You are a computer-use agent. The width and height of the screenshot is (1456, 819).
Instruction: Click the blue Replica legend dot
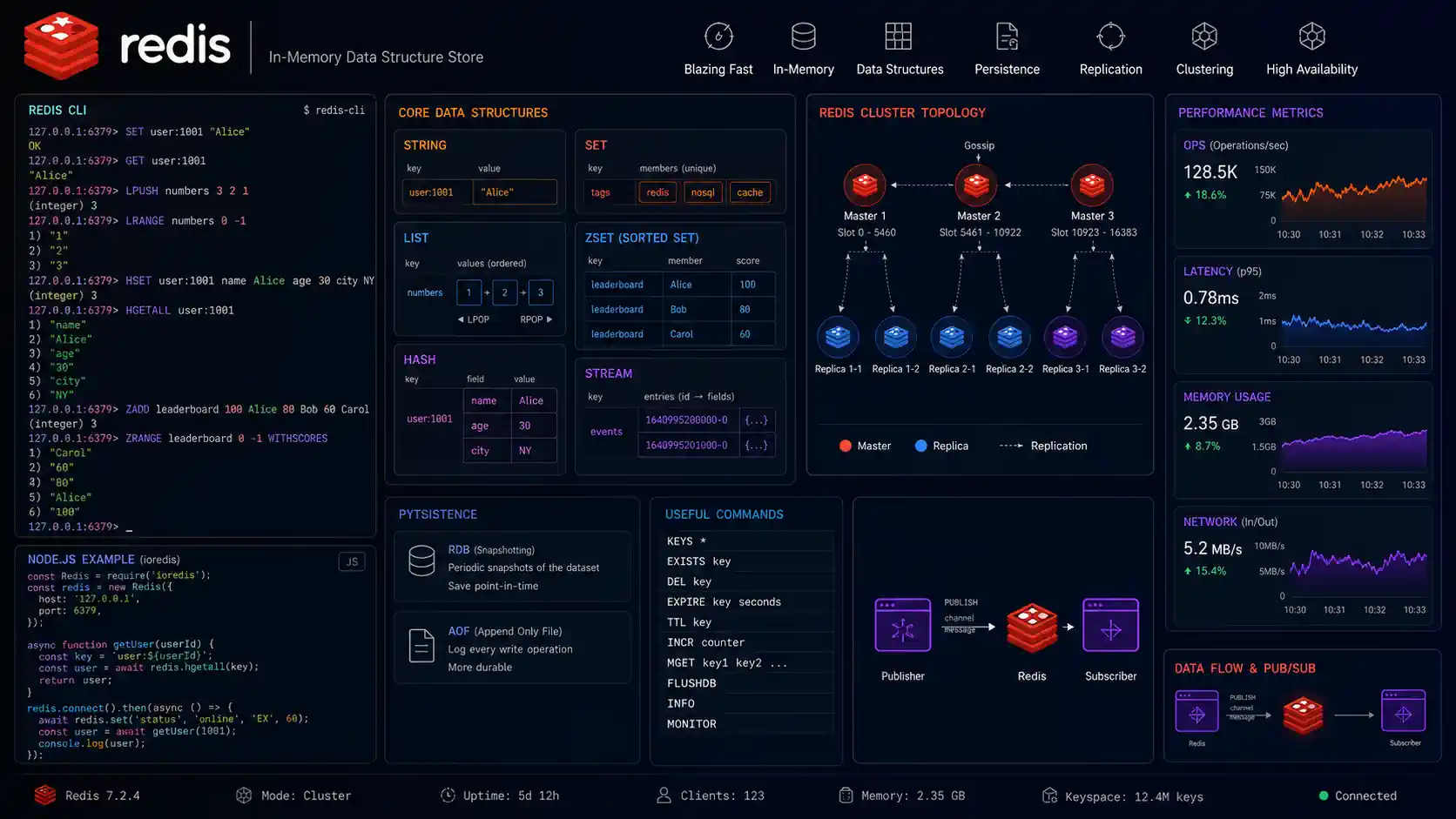pos(920,446)
